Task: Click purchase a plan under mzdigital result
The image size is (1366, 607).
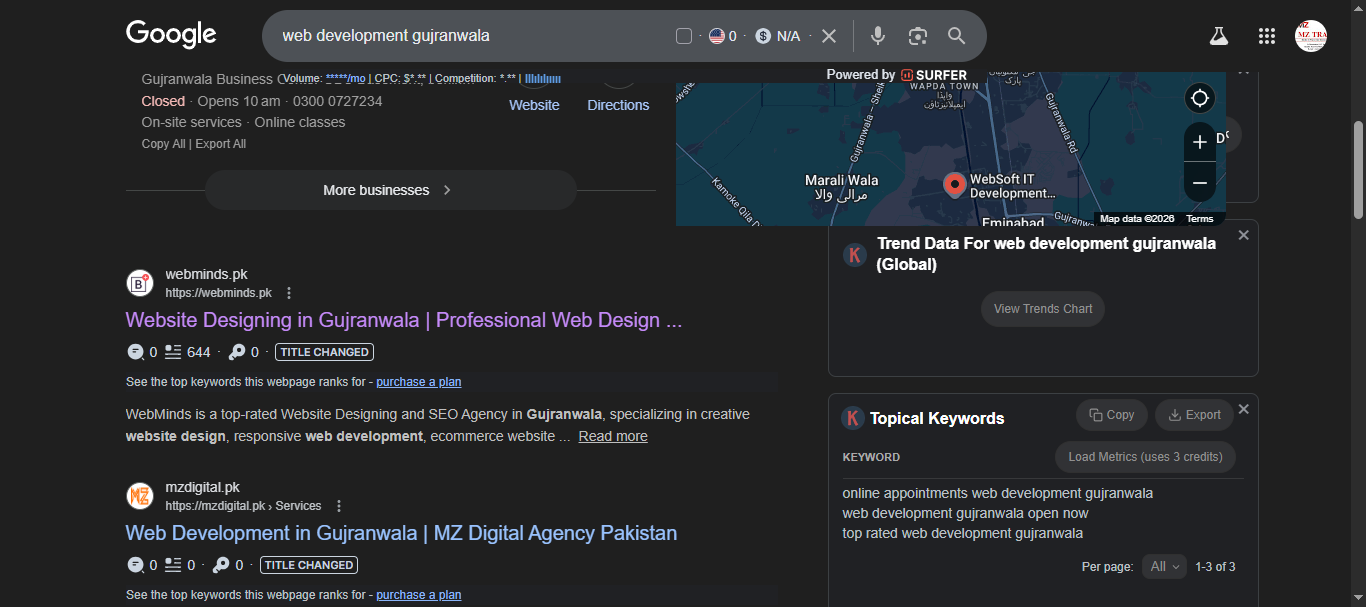Action: 419,595
